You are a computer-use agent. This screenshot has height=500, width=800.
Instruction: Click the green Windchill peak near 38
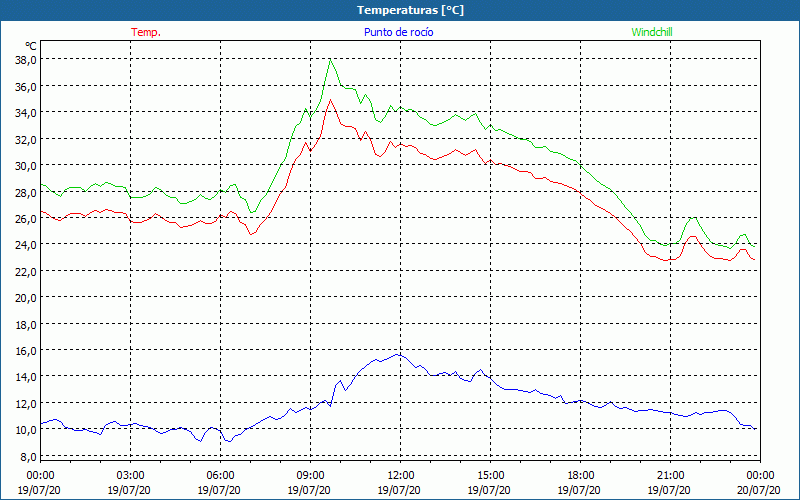(x=331, y=60)
